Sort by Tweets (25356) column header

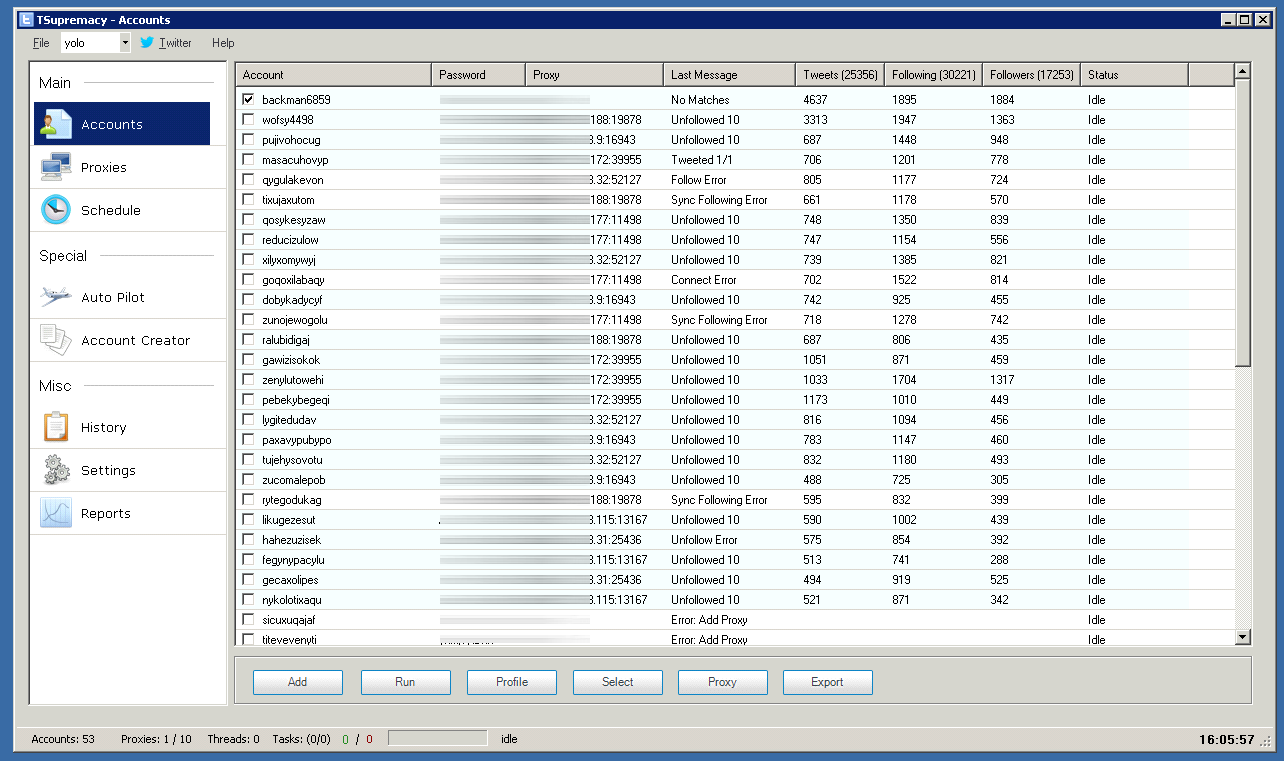click(x=840, y=75)
